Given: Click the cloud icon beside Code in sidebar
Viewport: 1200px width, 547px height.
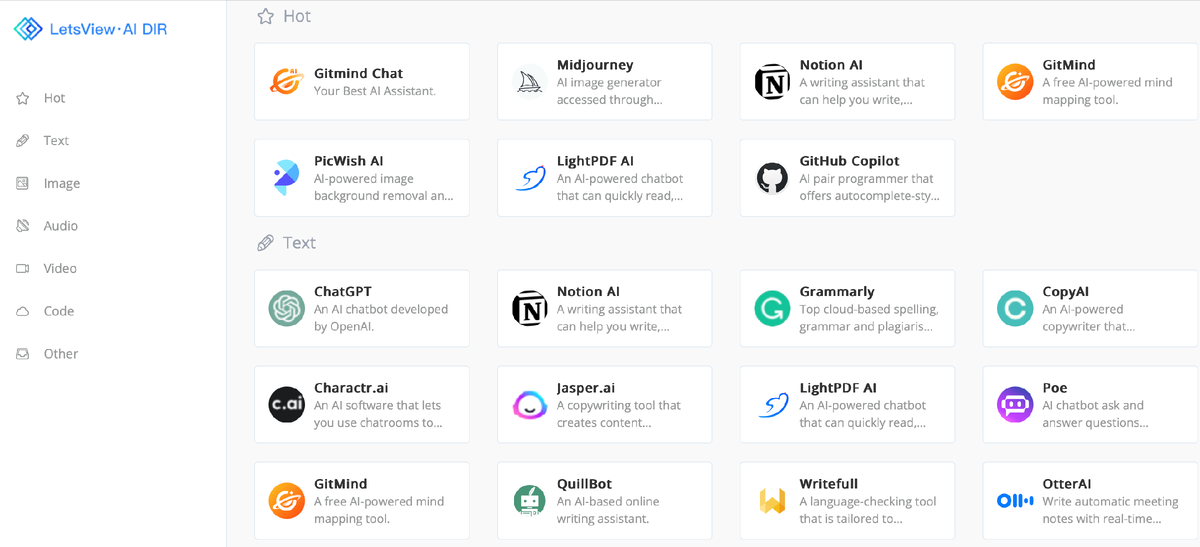Looking at the screenshot, I should click(22, 311).
